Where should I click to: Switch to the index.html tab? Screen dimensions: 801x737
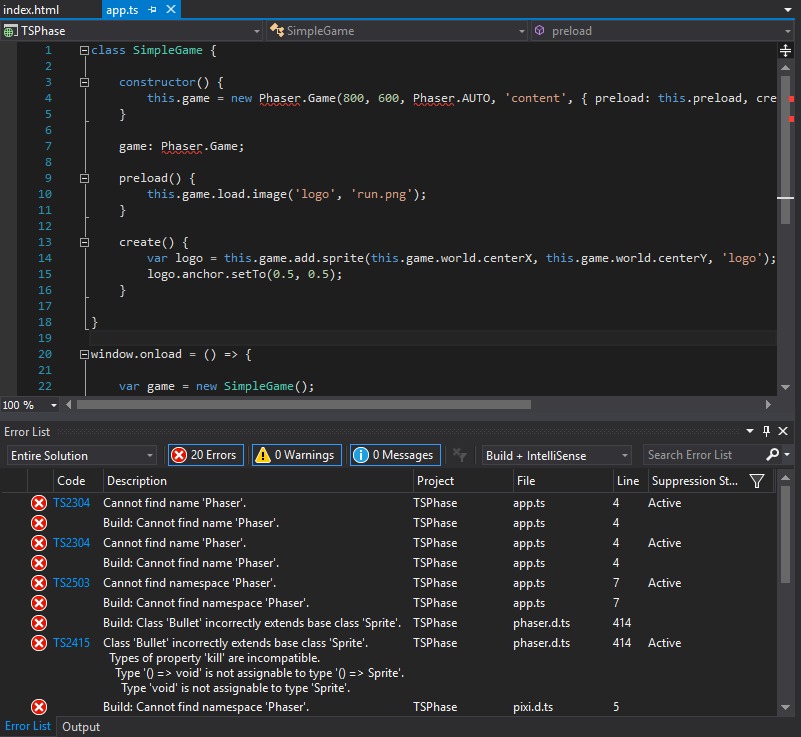[31, 9]
